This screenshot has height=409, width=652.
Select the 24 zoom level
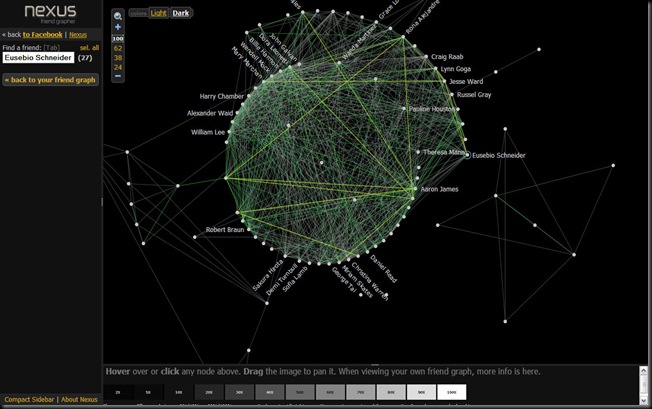pos(118,67)
